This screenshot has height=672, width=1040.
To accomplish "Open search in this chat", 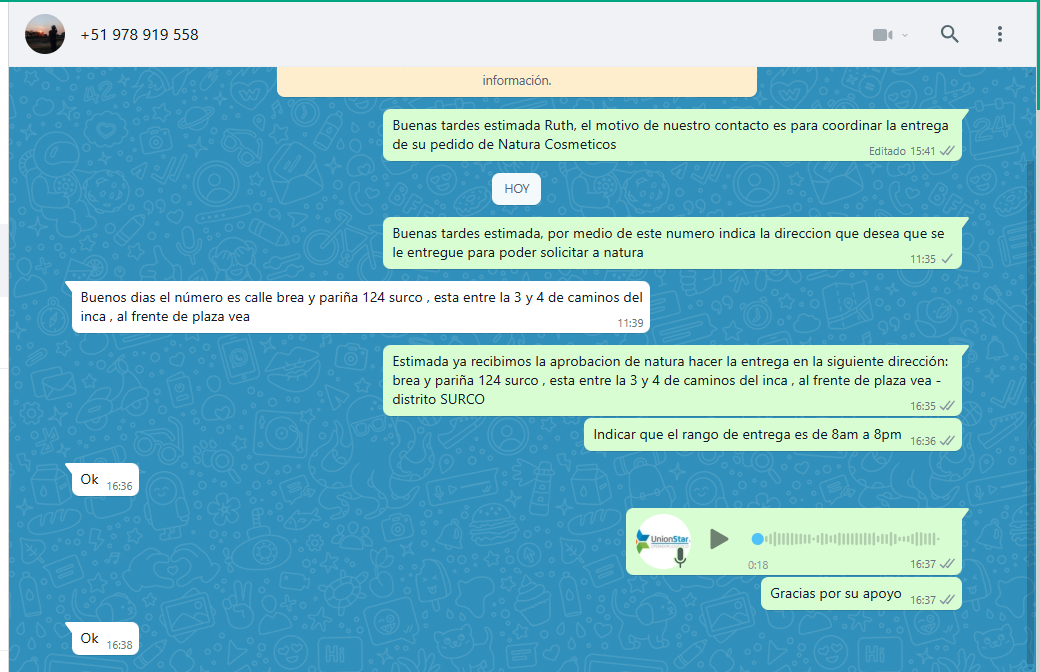I will [949, 35].
